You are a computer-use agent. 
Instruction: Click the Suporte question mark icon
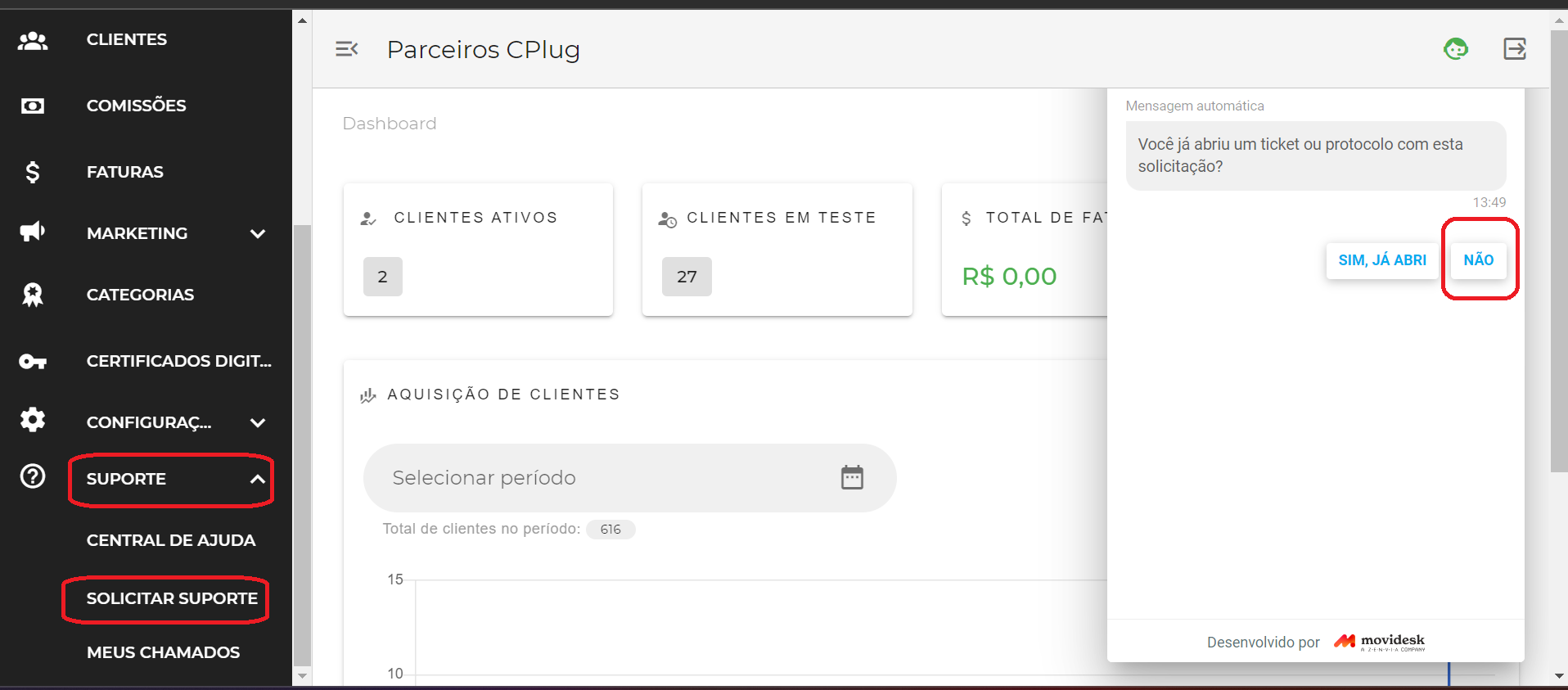pos(33,476)
